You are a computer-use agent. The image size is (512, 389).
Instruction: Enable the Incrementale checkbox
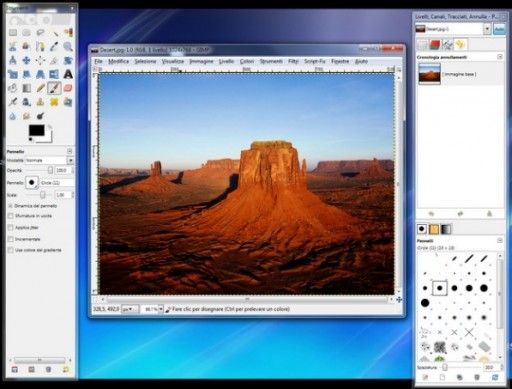point(10,239)
